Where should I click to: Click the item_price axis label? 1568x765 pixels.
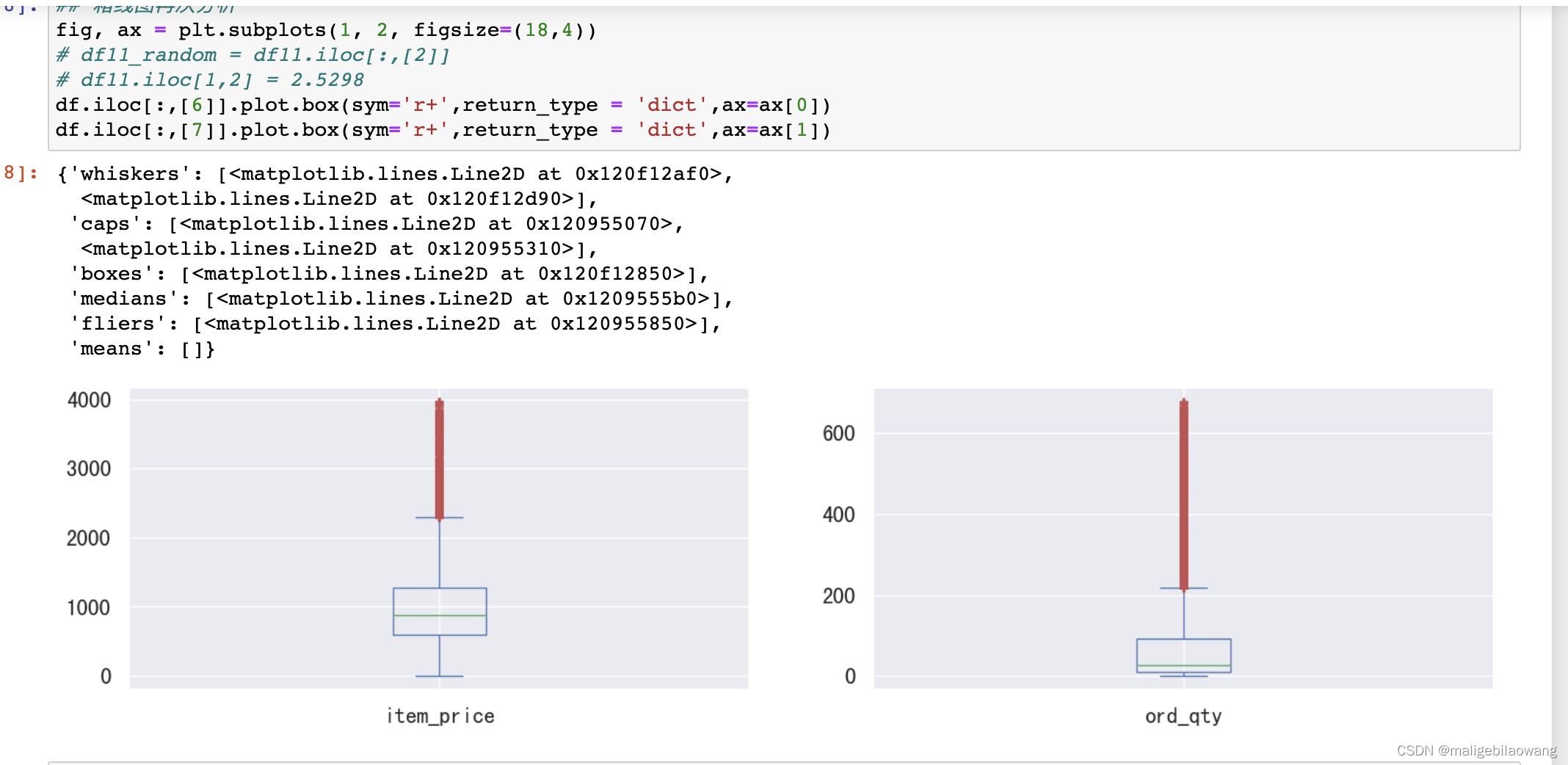[440, 716]
